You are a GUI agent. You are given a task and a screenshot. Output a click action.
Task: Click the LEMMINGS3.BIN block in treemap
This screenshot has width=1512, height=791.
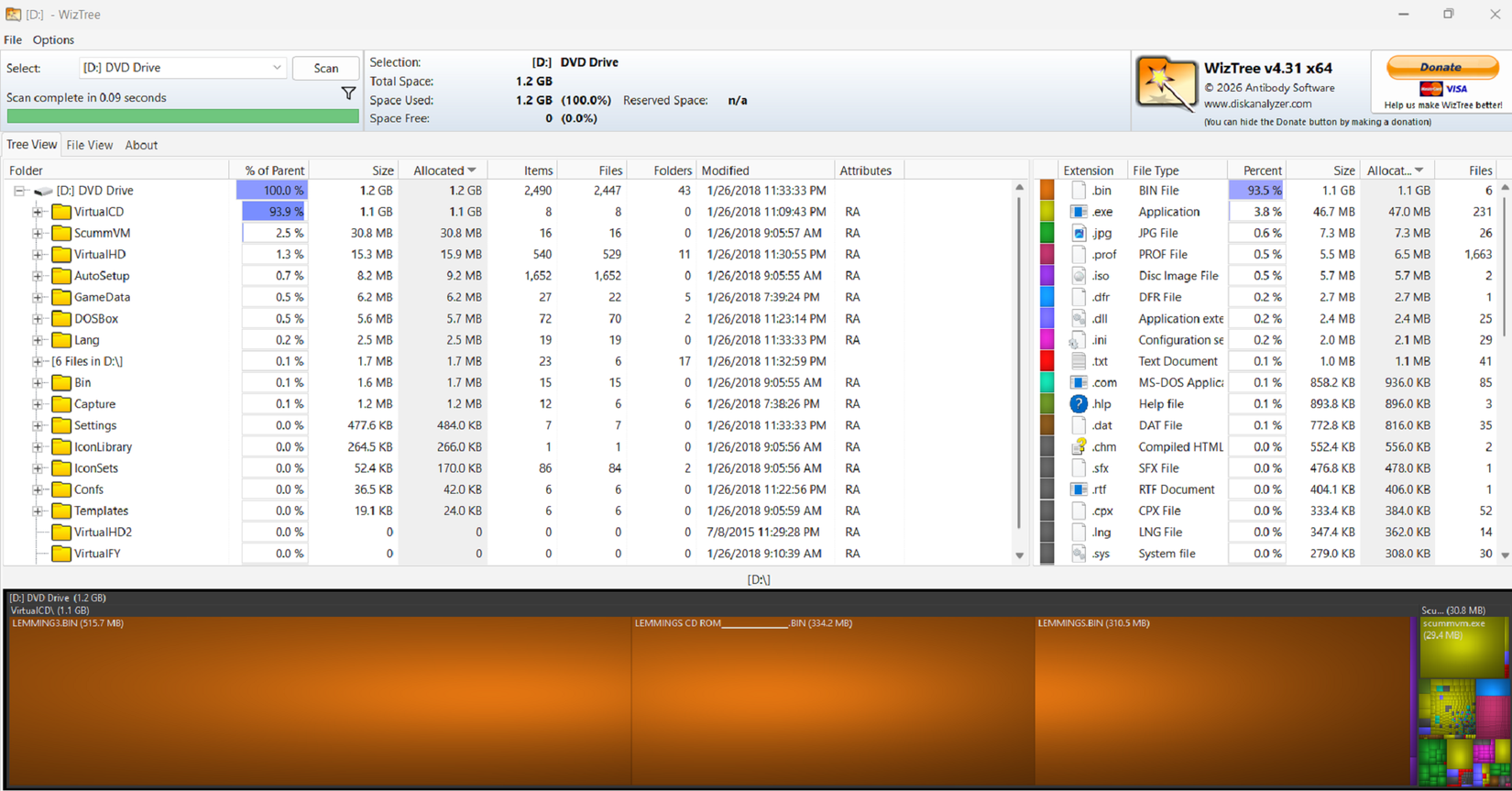point(318,701)
